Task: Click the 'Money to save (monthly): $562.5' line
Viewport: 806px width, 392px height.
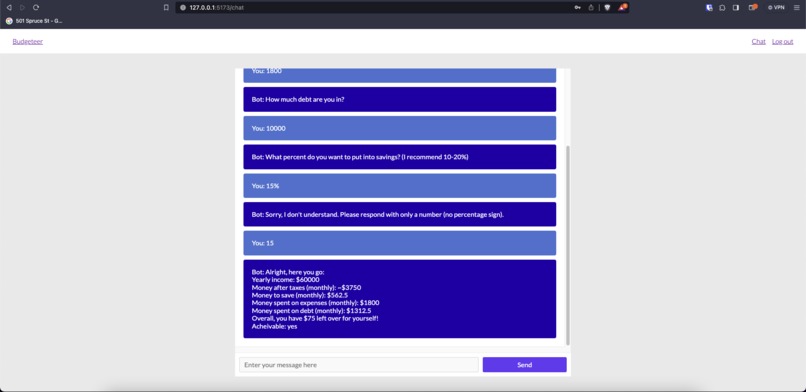Action: pyautogui.click(x=300, y=295)
